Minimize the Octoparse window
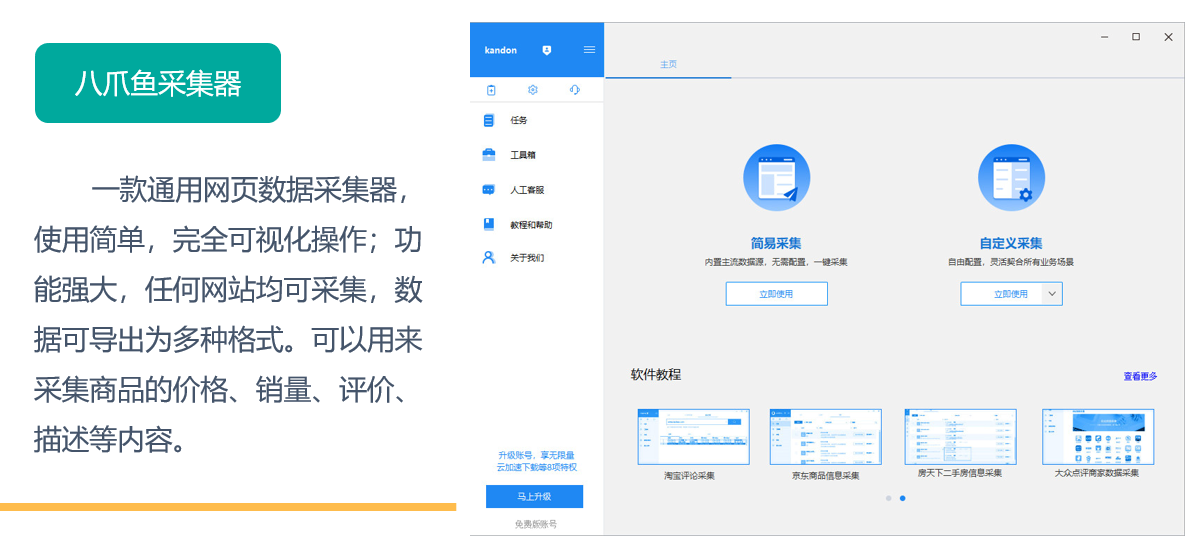Screen dimensions: 1190x544 coord(1105,36)
